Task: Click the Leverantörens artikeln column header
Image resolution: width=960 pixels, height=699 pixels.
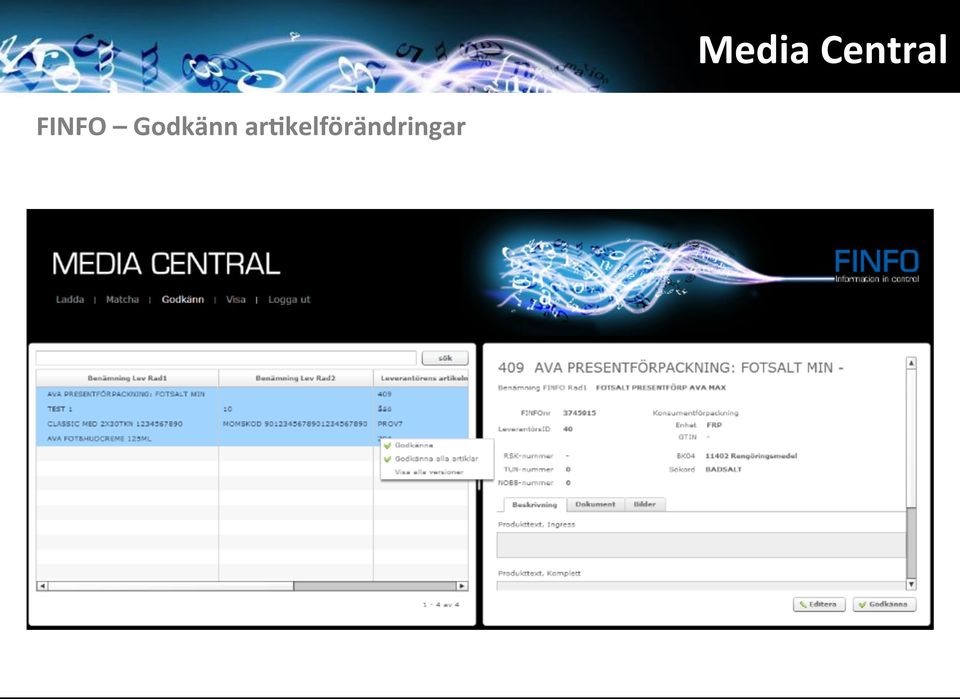Action: tap(421, 378)
